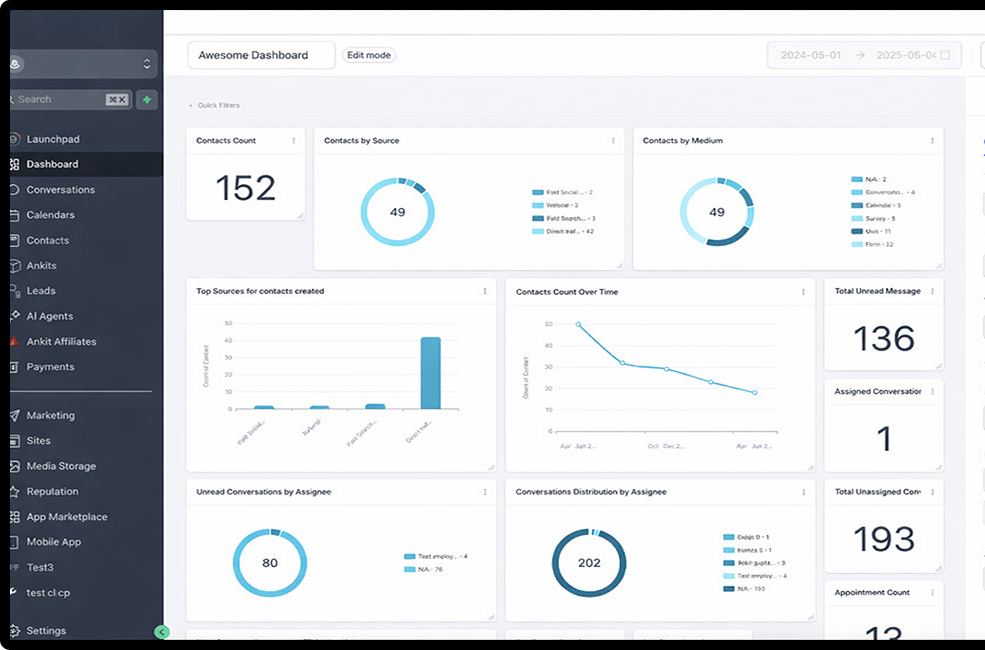Open the App Marketplace link
Screen dimensions: 985x650
(66, 517)
